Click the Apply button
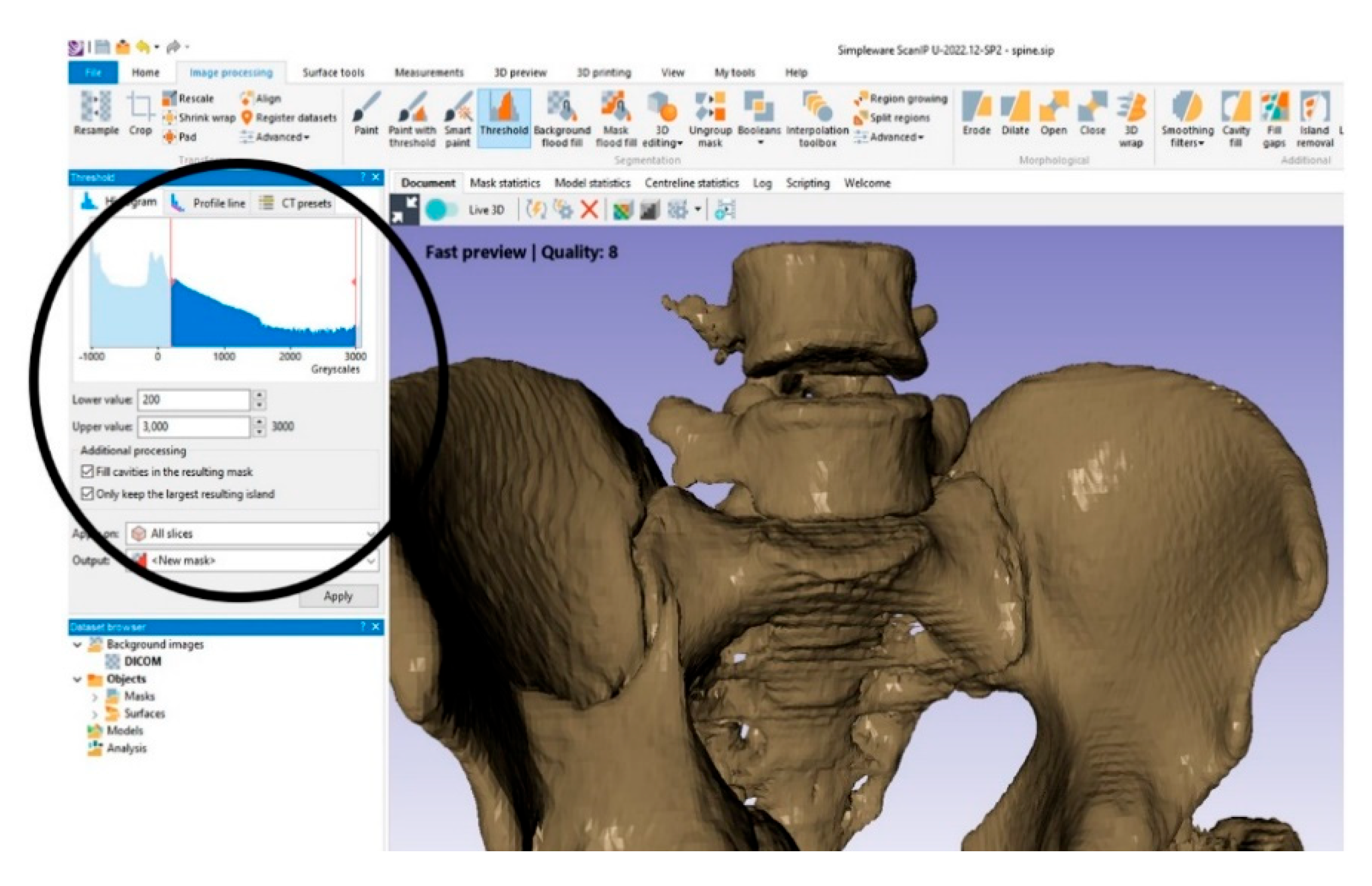 tap(338, 596)
